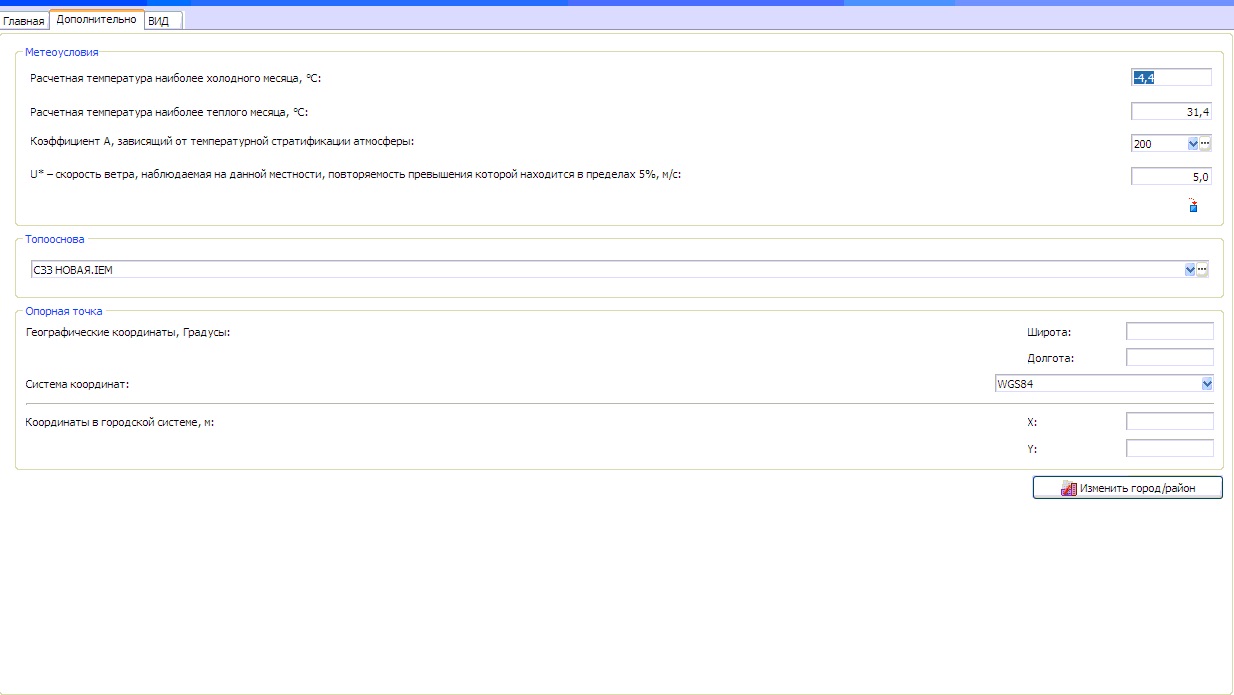The image size is (1234, 695).
Task: Focus the X coordinate input field
Action: pyautogui.click(x=1169, y=422)
